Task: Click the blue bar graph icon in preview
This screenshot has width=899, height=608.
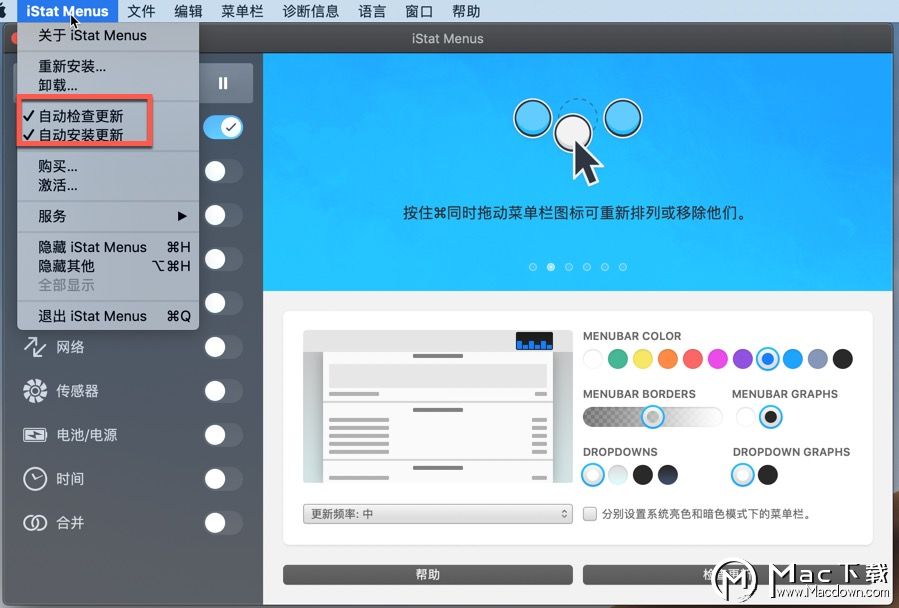Action: [534, 341]
